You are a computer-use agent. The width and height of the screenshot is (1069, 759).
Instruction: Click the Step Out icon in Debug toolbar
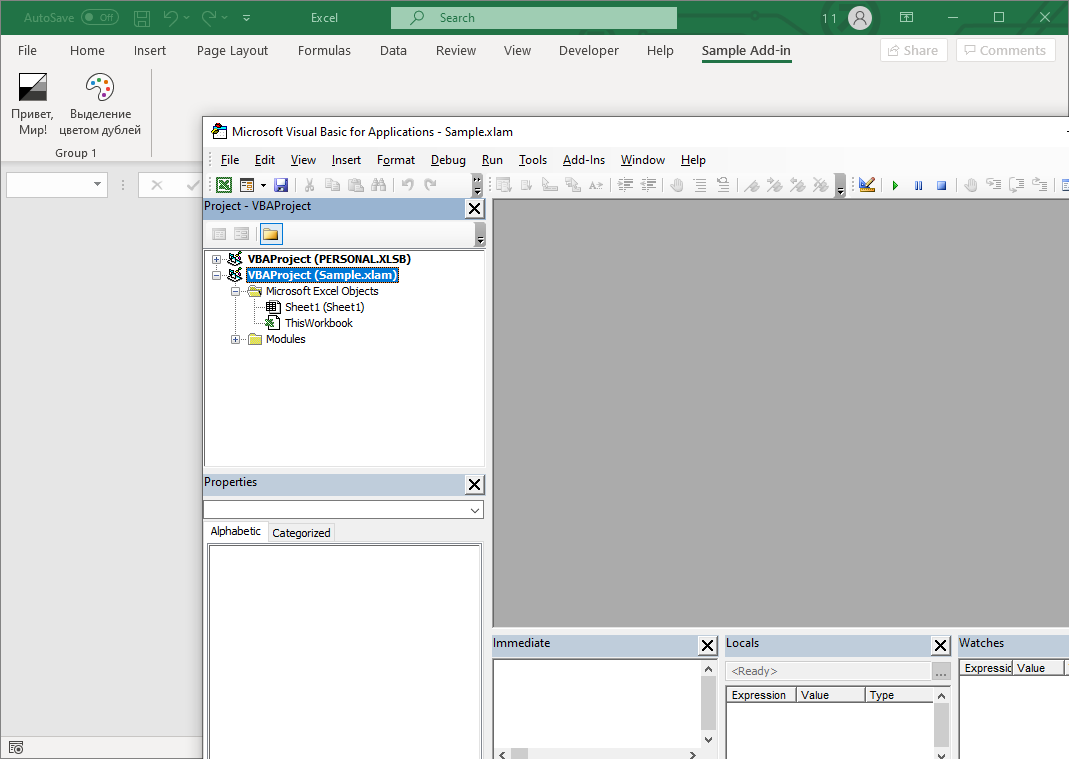[1040, 185]
